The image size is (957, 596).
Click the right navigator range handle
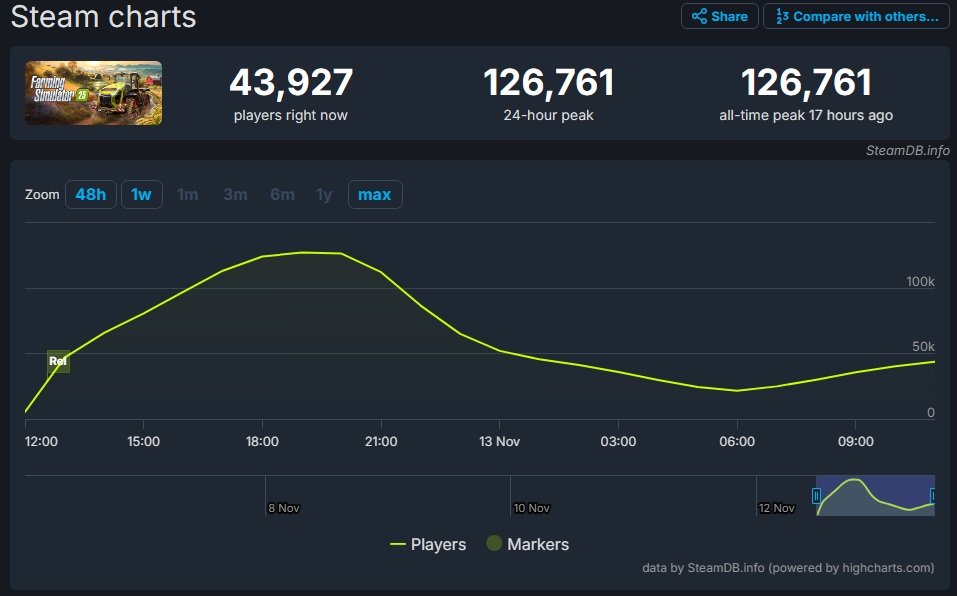(x=933, y=495)
